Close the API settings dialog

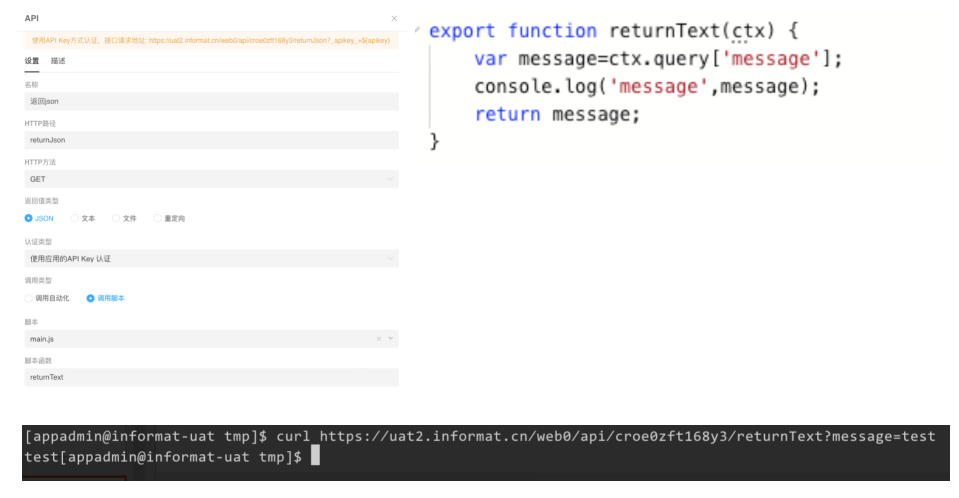point(394,18)
